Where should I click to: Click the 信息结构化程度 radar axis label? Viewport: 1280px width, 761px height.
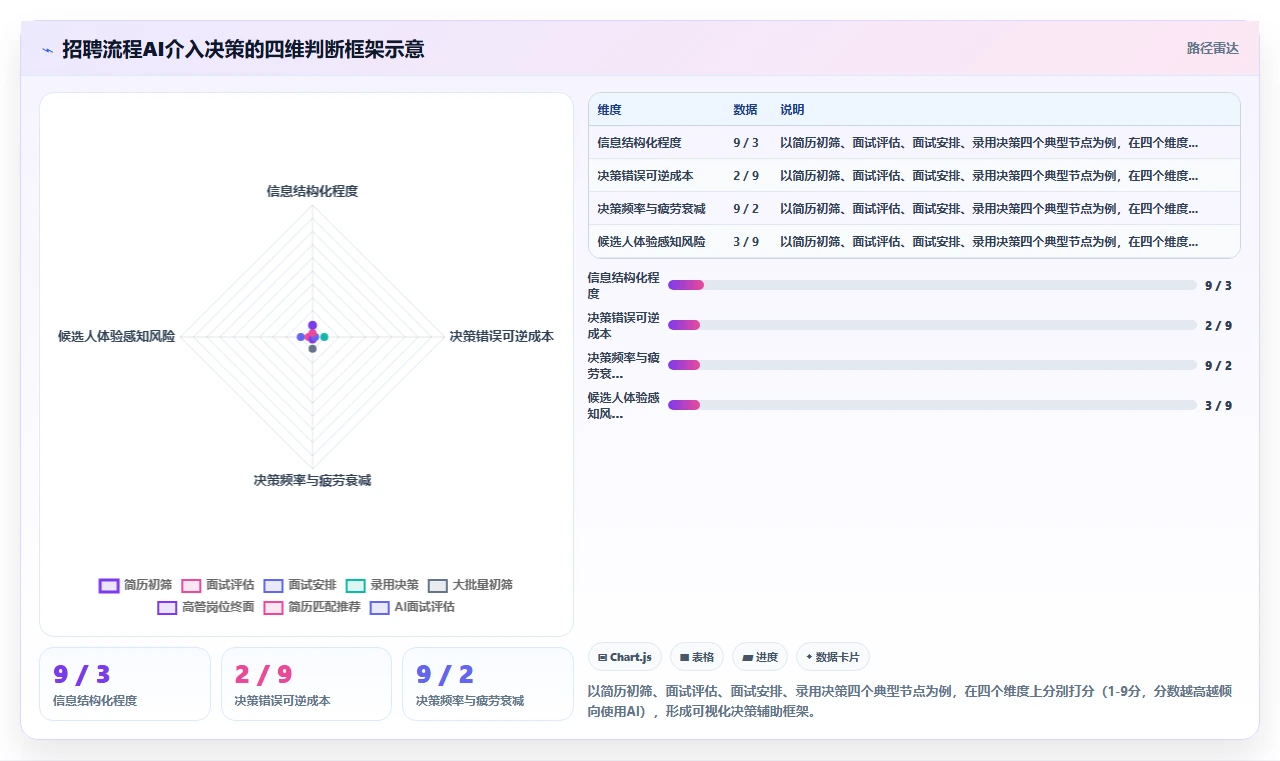click(x=312, y=191)
